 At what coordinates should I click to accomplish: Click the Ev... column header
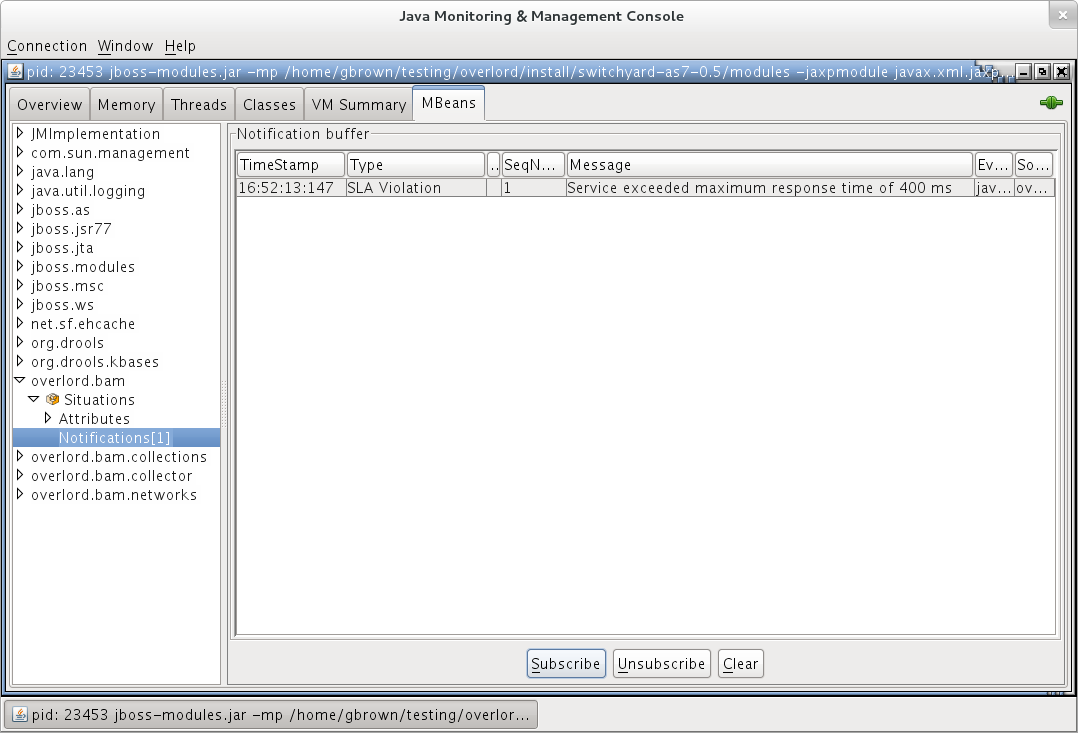click(993, 165)
